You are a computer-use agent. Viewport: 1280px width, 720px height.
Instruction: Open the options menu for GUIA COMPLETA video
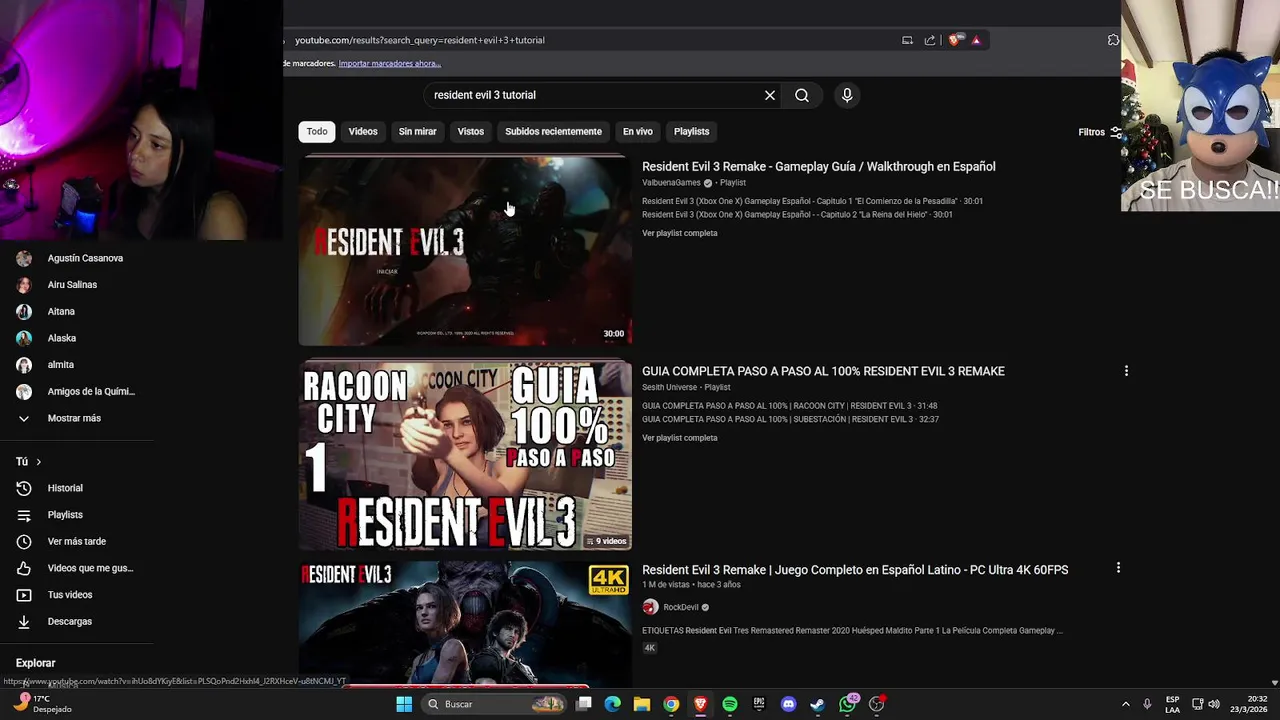point(1126,371)
